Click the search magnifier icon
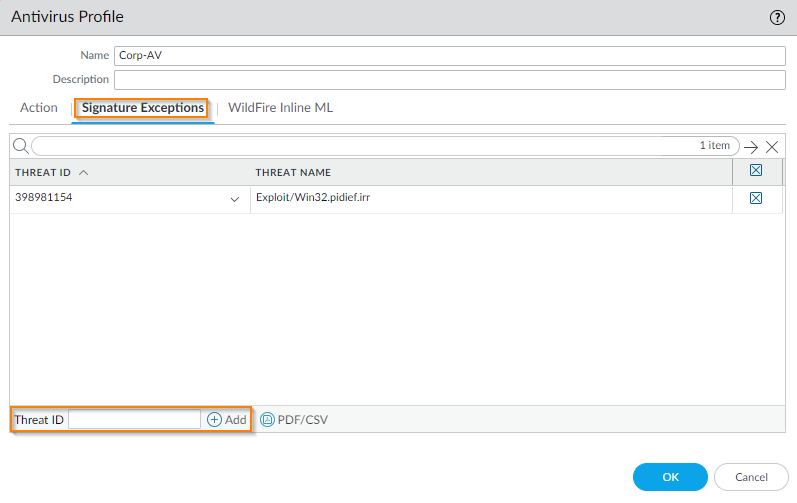Screen dimensions: 797x503 click(20, 146)
